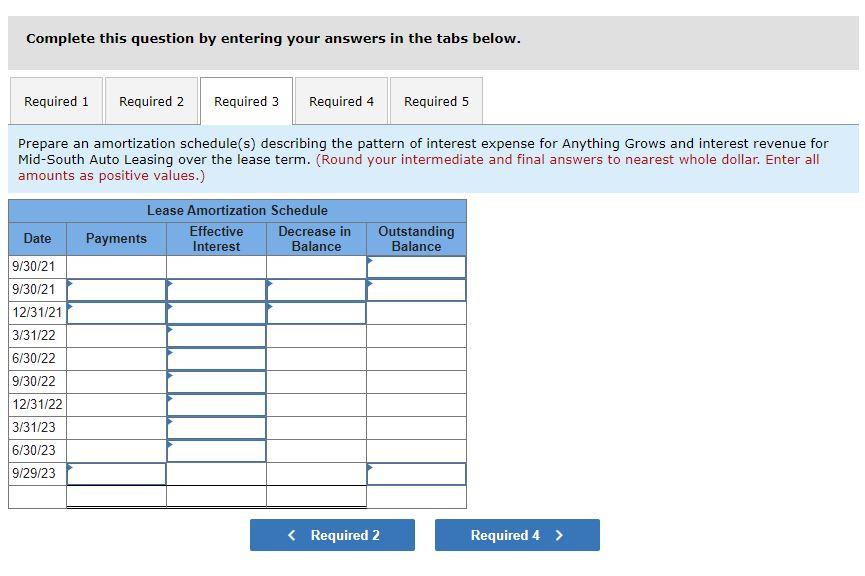
Task: Click the blue marker in 12/31/21 Effective Interest cell
Action: pos(171,306)
